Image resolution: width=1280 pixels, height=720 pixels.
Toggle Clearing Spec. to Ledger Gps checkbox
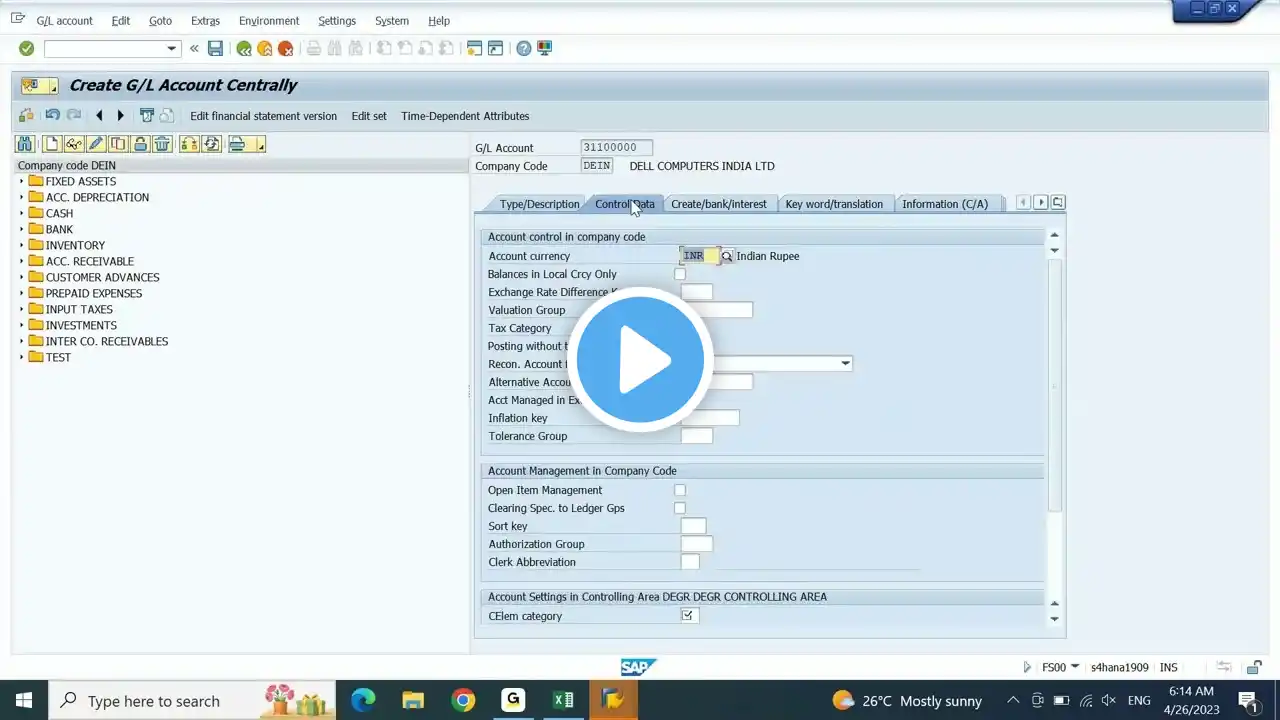[x=680, y=508]
